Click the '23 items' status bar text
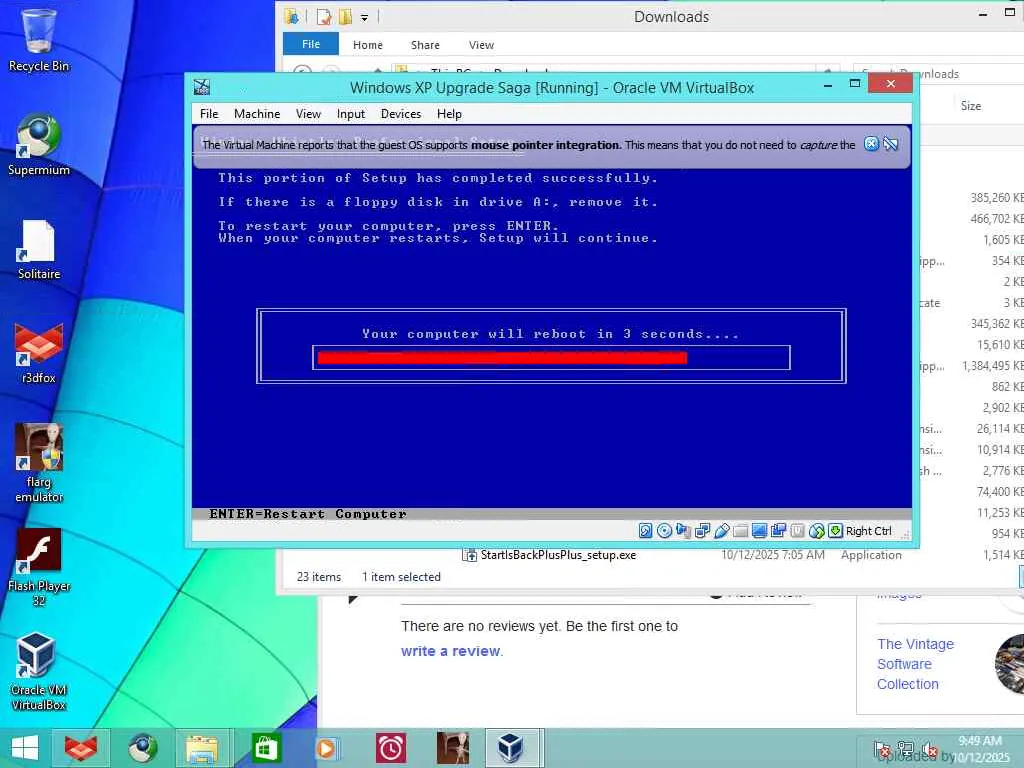Image resolution: width=1024 pixels, height=768 pixels. [319, 577]
